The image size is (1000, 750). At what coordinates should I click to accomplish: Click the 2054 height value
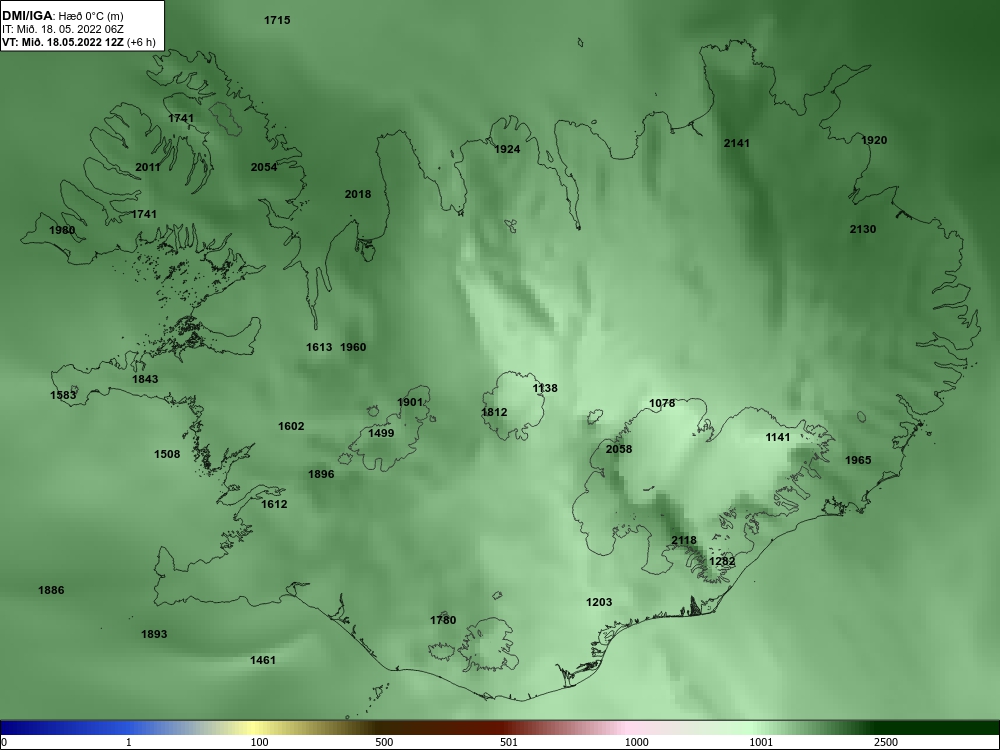(x=264, y=167)
